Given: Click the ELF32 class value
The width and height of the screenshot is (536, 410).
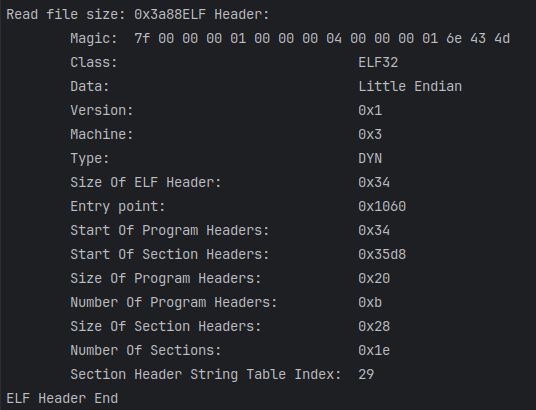Looking at the screenshot, I should 378,63.
